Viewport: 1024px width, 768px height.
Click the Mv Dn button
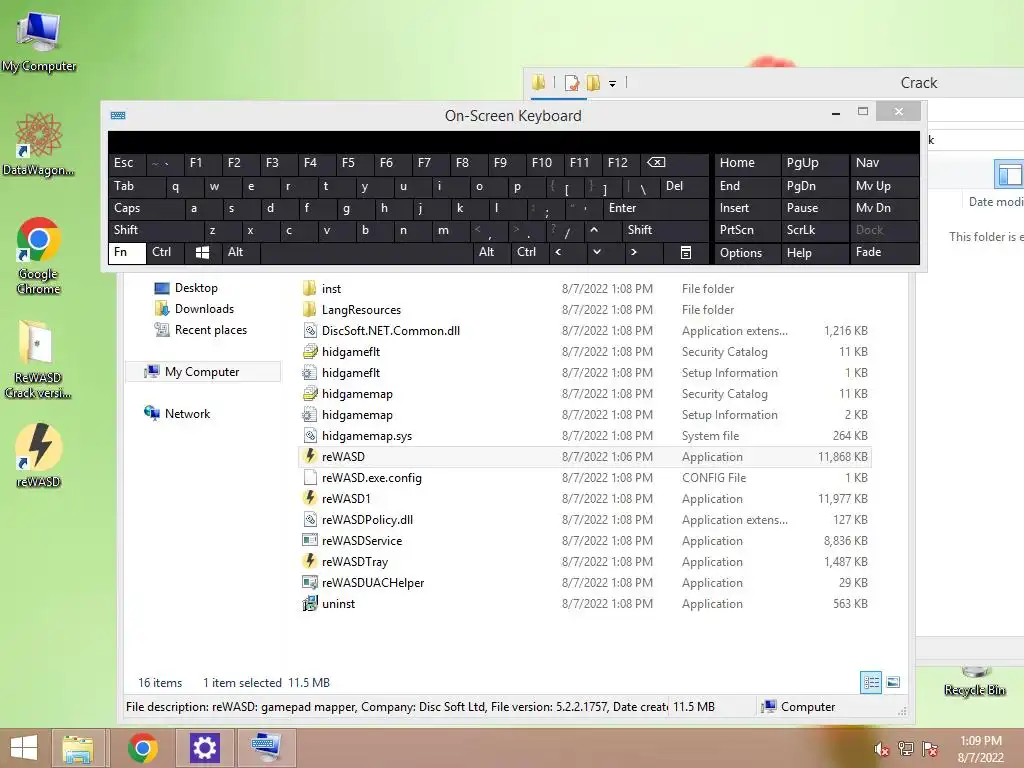click(x=884, y=208)
